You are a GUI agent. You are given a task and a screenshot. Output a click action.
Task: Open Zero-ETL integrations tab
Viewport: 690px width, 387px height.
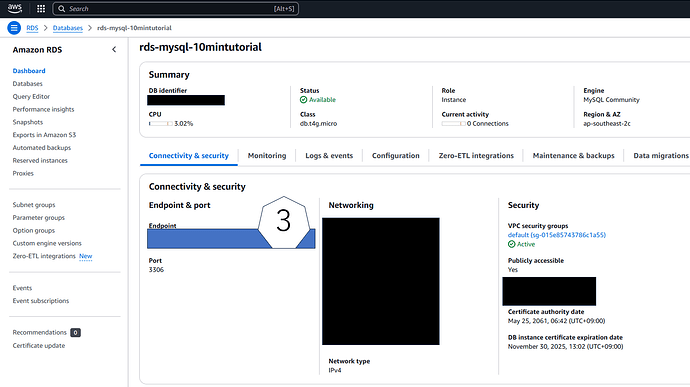click(476, 155)
